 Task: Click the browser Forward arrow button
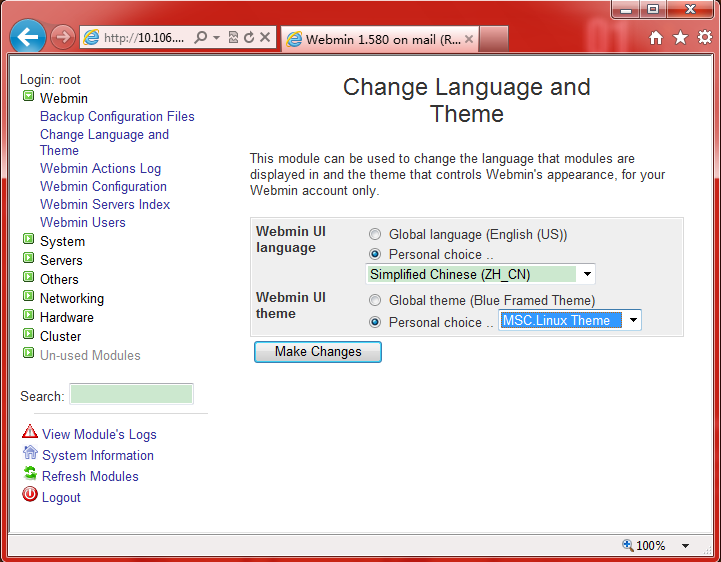click(63, 37)
